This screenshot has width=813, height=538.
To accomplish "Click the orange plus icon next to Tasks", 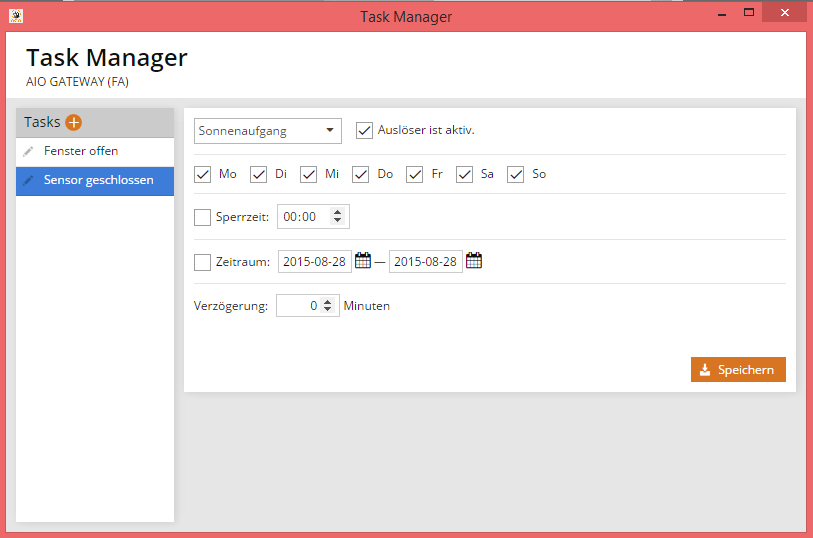I will [x=74, y=122].
